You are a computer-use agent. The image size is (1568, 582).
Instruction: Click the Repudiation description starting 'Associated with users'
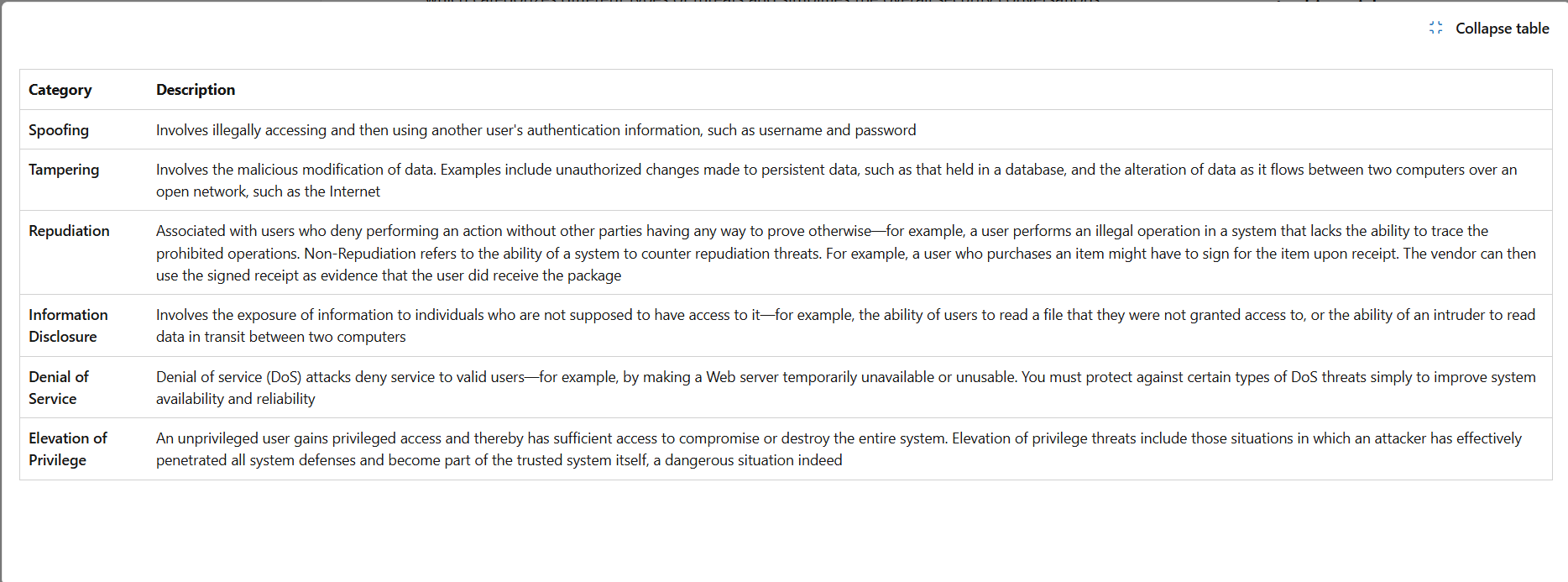tap(846, 253)
